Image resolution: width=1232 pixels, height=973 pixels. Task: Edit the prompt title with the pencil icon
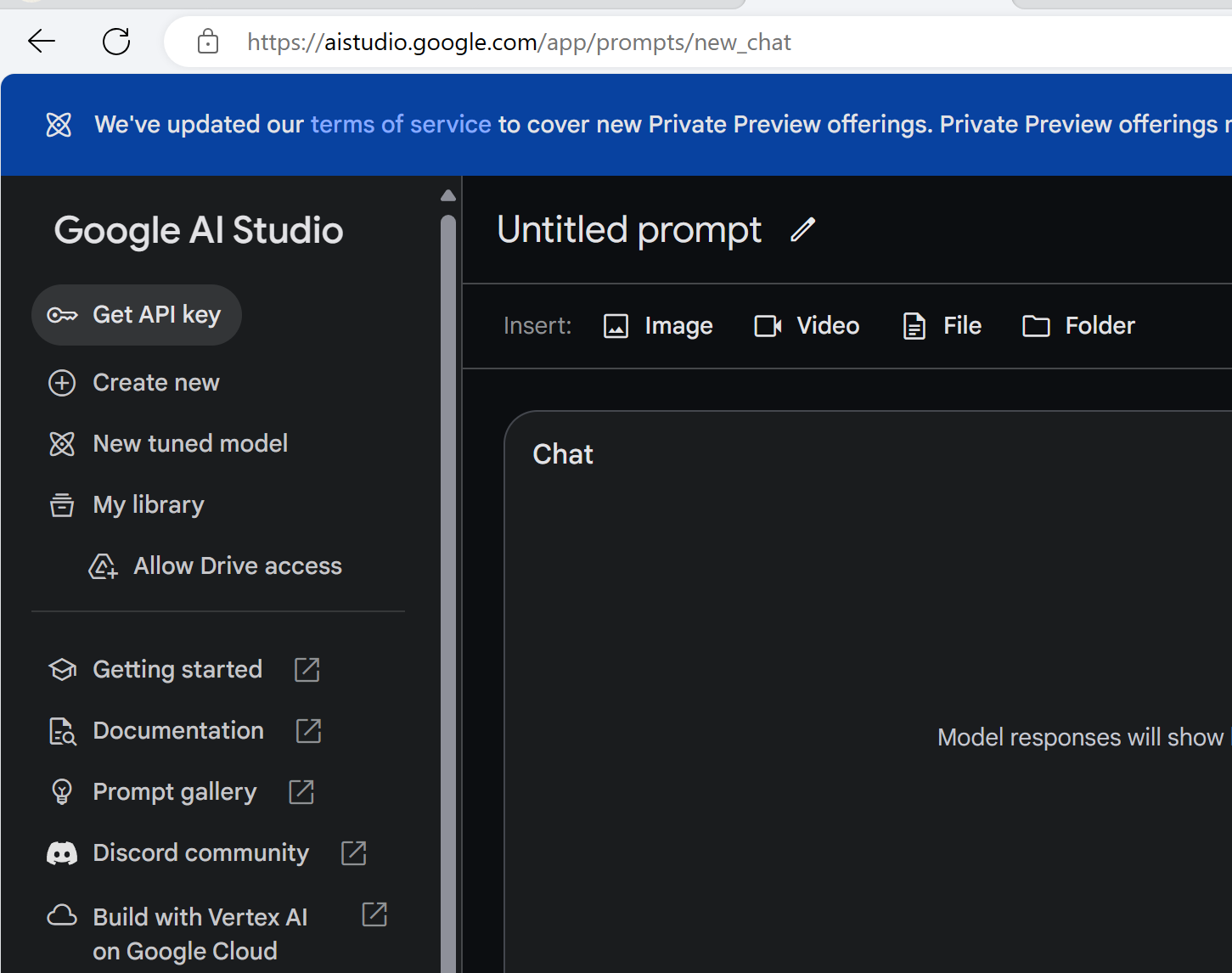802,229
